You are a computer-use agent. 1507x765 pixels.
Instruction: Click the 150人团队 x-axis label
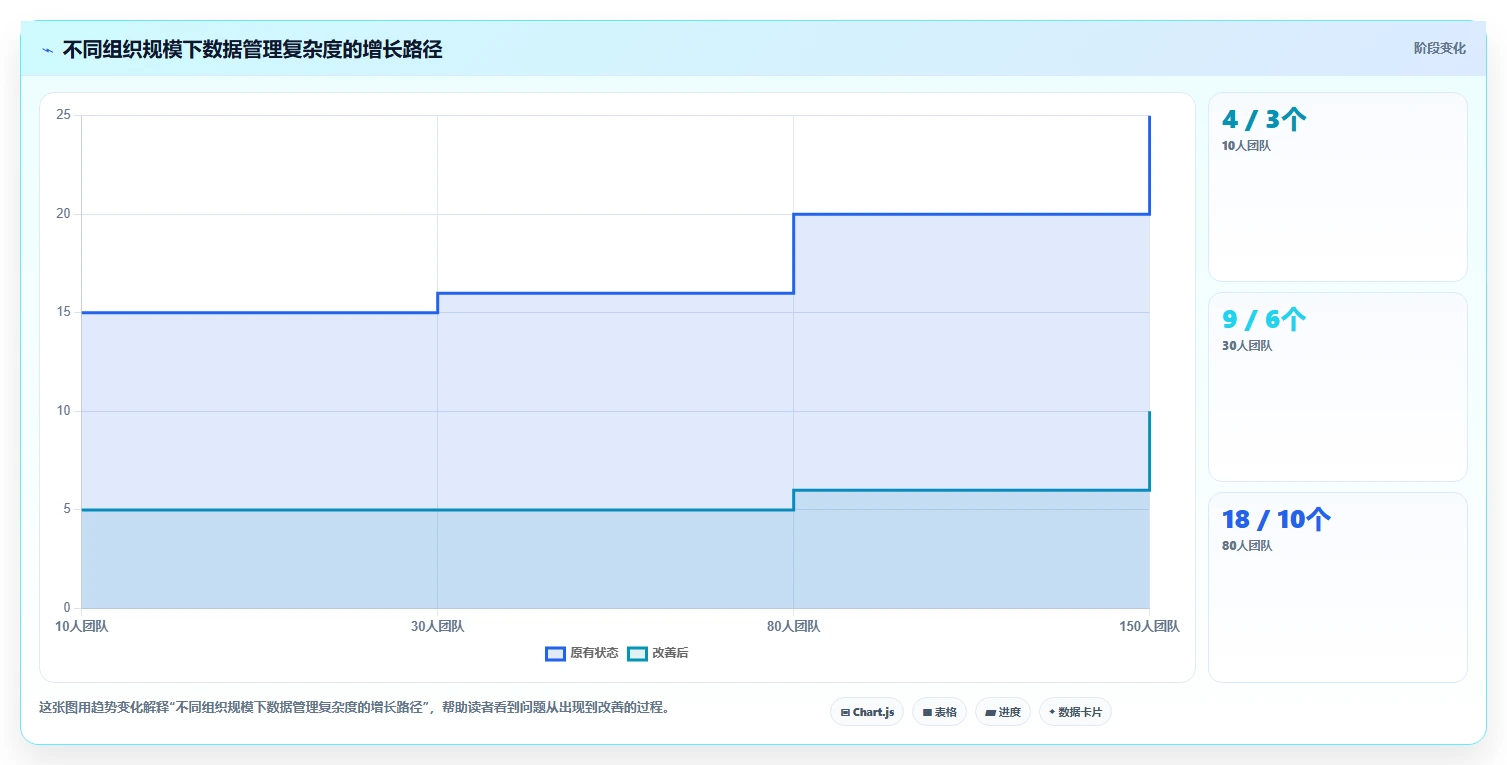coord(1149,627)
